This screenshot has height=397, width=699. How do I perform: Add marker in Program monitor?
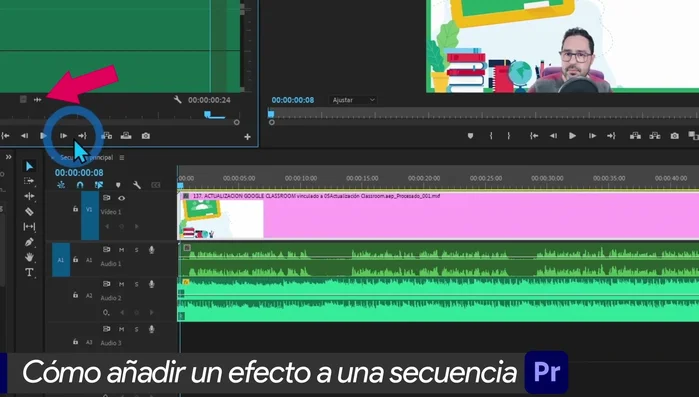tap(470, 136)
